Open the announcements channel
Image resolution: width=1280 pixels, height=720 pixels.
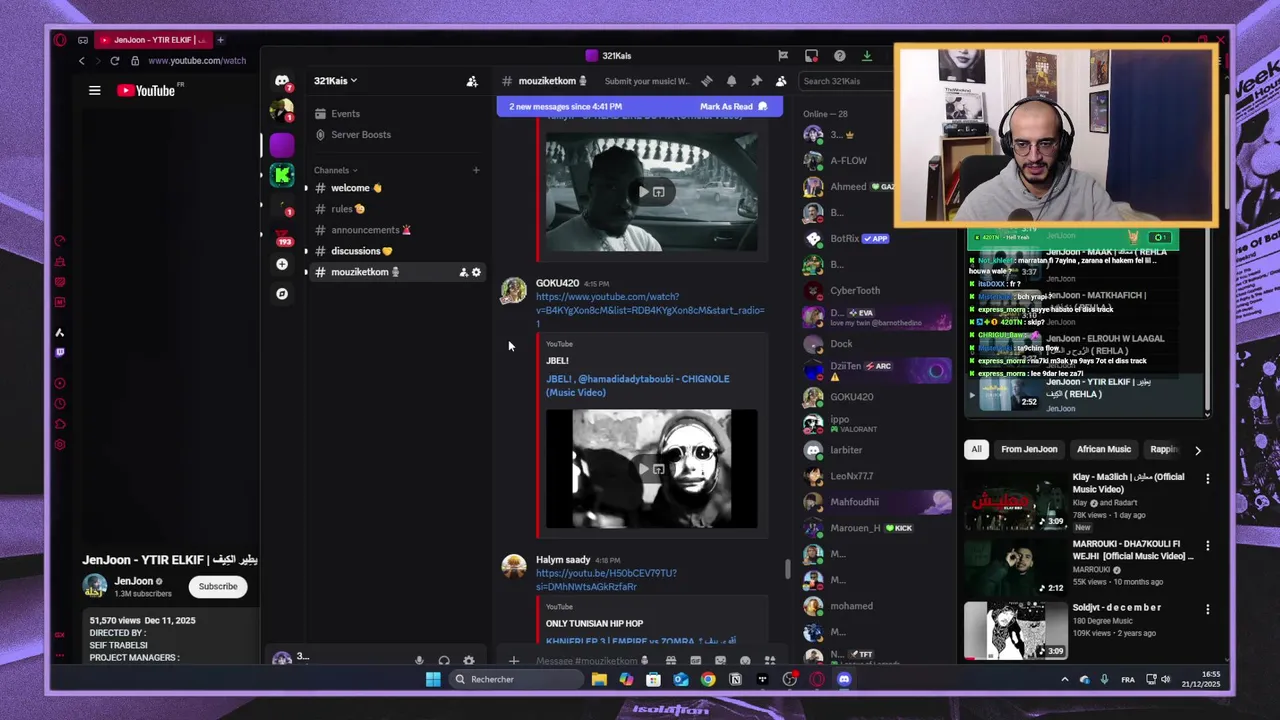coord(396,230)
